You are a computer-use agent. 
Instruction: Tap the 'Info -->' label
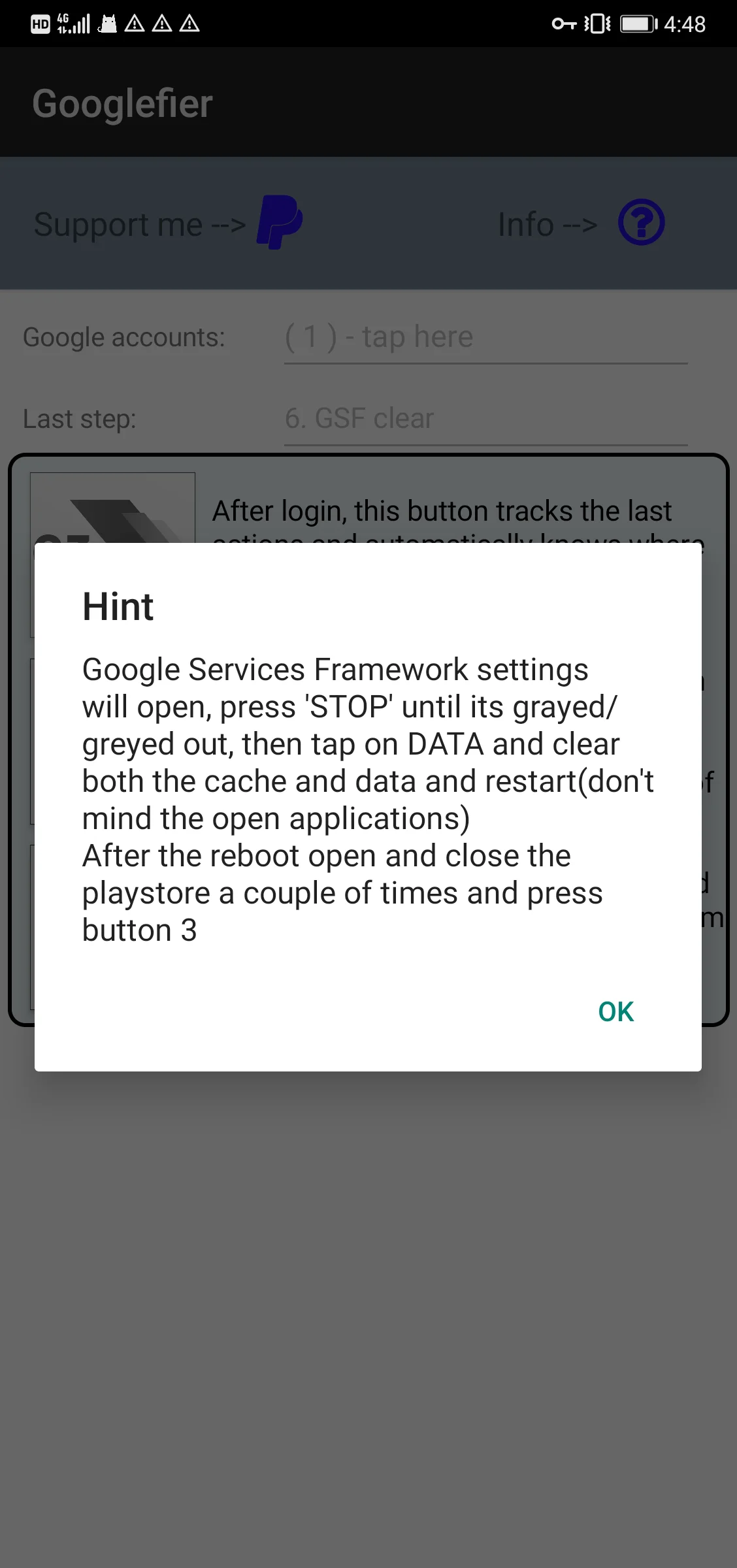pyautogui.click(x=548, y=225)
